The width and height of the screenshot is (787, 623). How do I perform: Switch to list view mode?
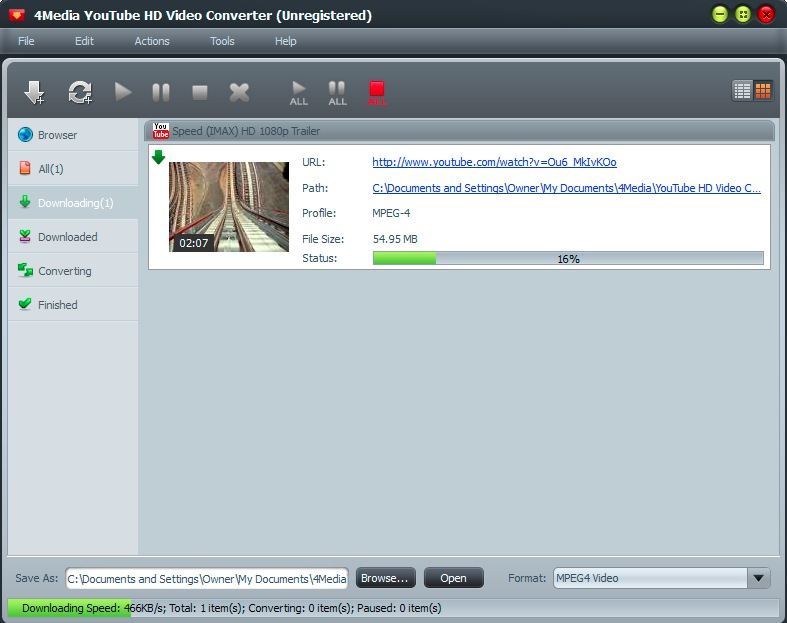tap(742, 91)
